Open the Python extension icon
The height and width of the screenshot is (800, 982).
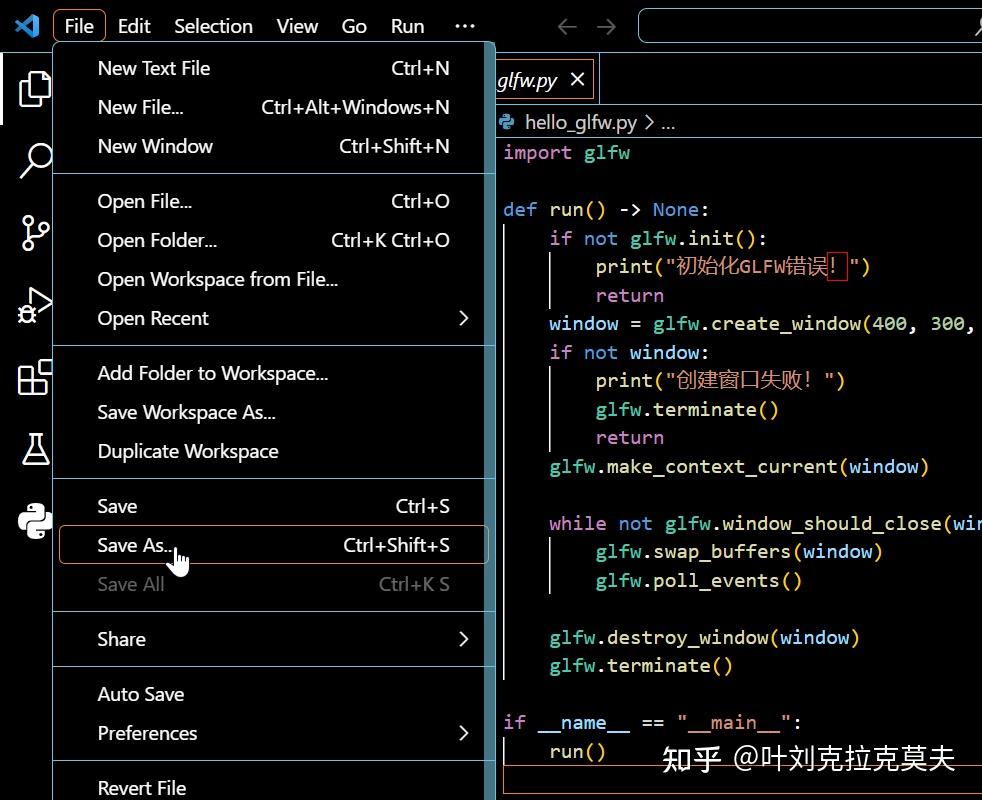34,520
